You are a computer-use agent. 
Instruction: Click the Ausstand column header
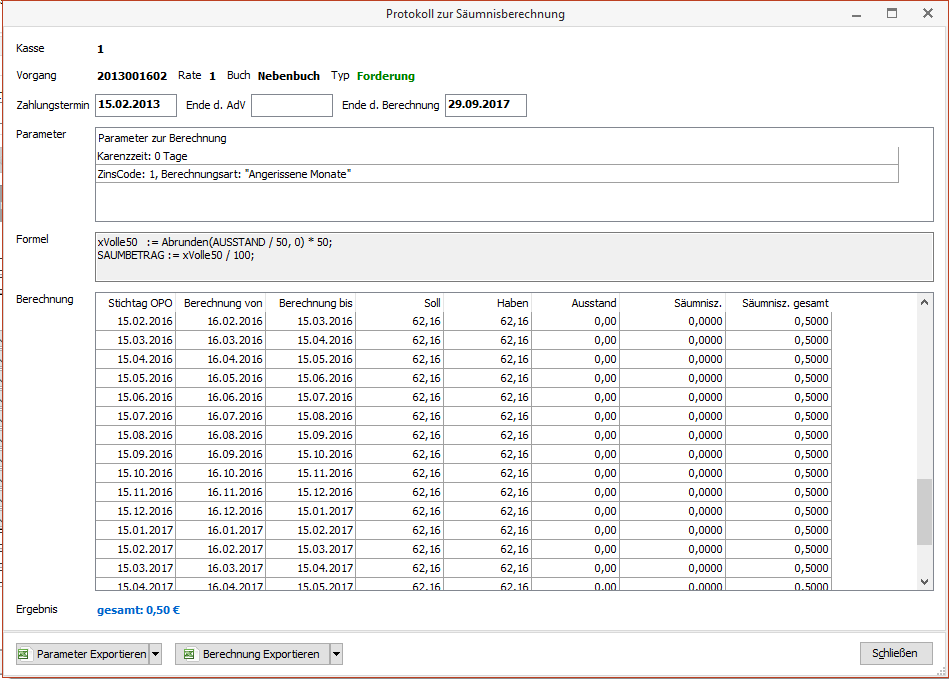pyautogui.click(x=575, y=303)
